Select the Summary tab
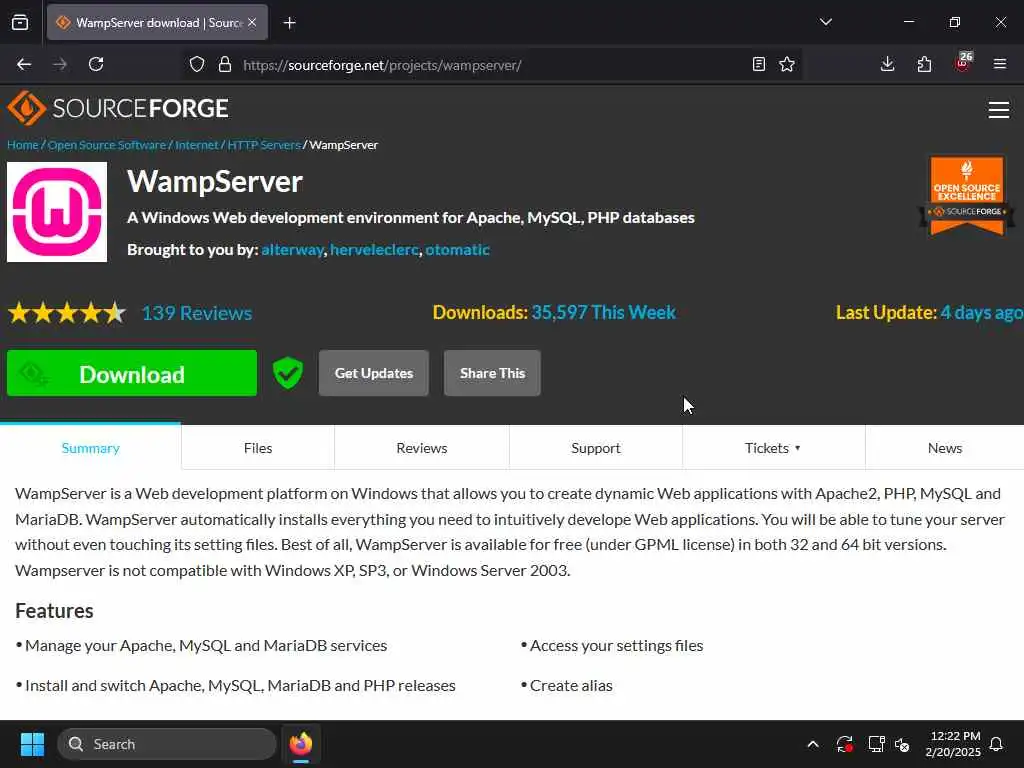 point(90,448)
